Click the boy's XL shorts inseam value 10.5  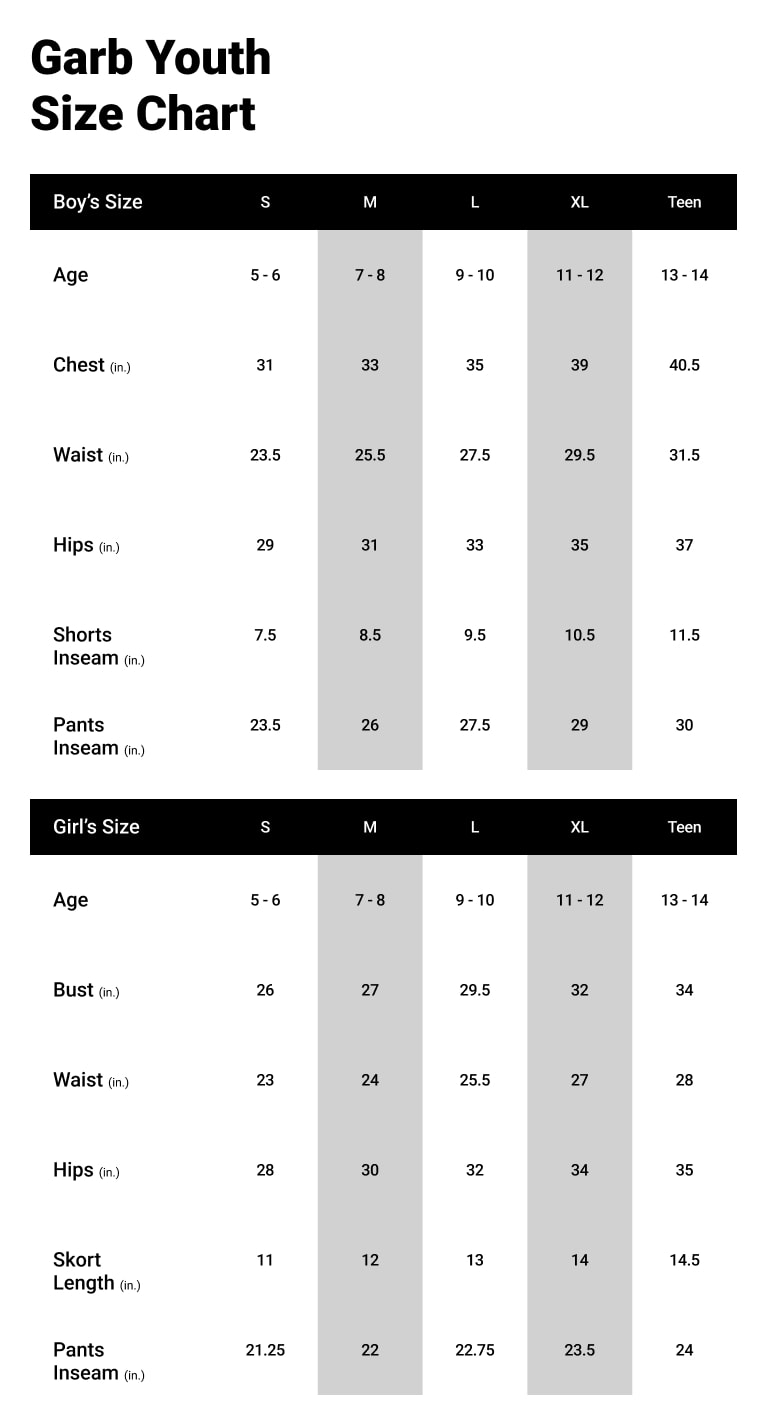coord(579,635)
